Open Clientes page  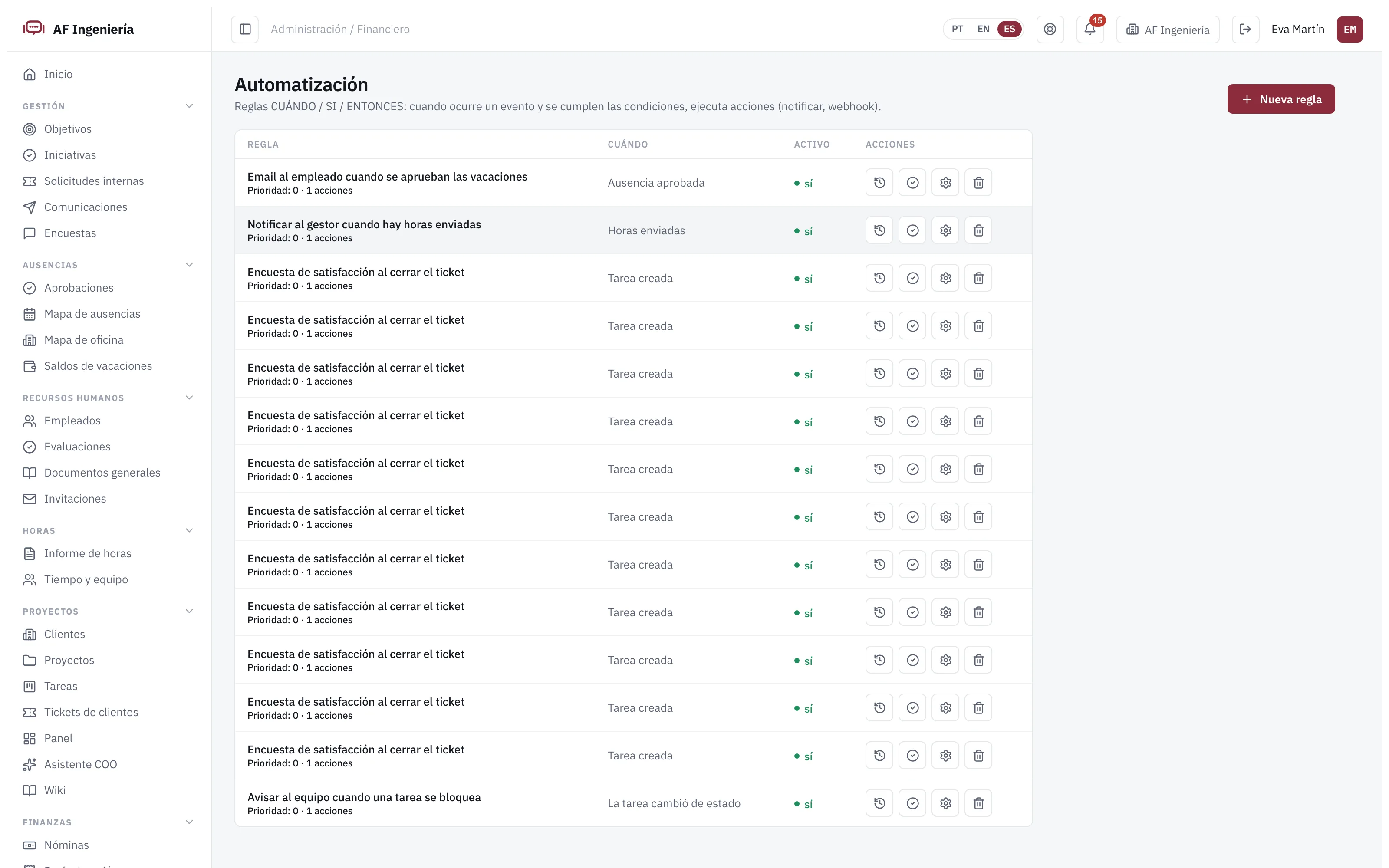pos(64,635)
